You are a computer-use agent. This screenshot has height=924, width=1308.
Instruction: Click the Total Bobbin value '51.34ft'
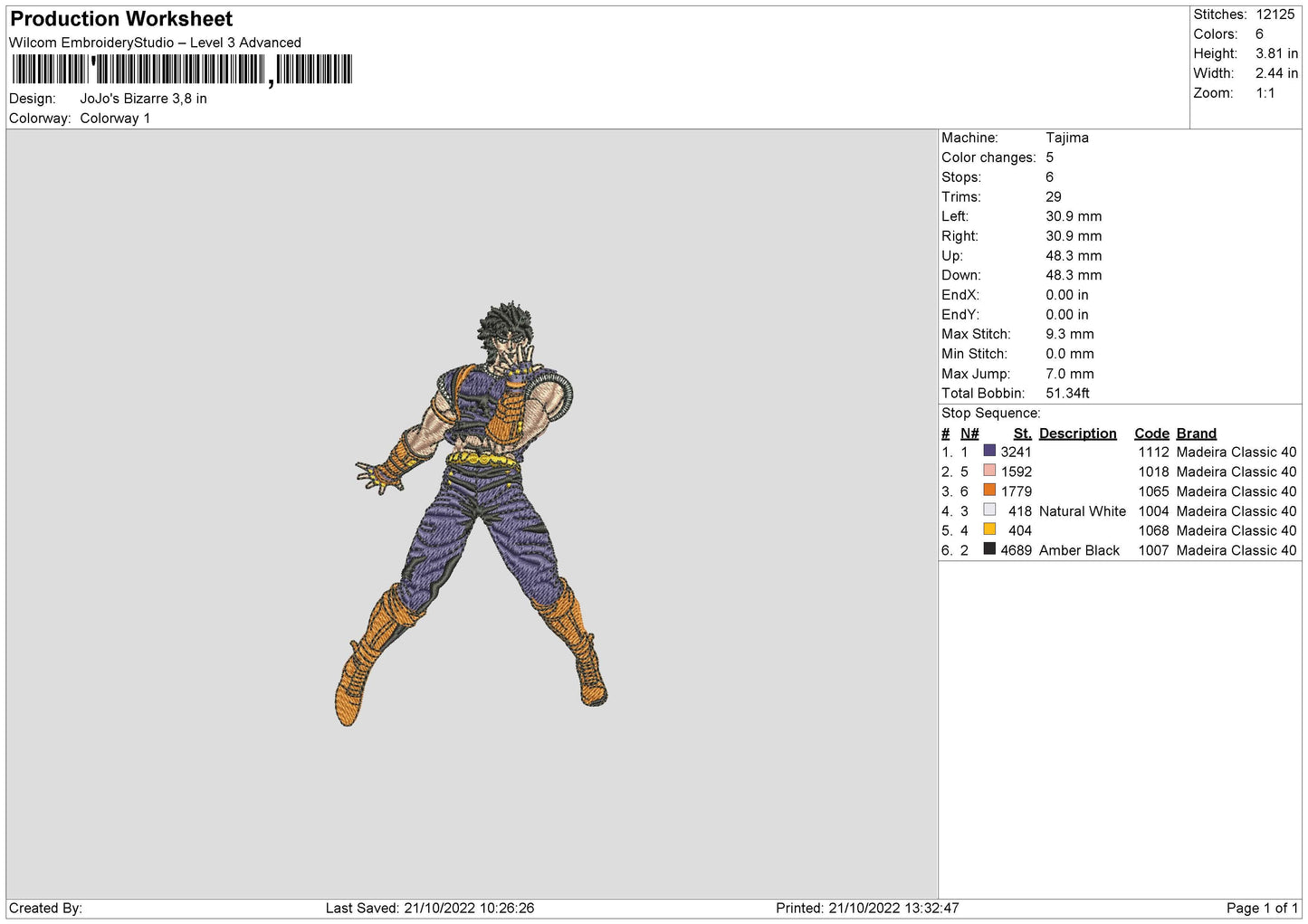click(x=1067, y=393)
